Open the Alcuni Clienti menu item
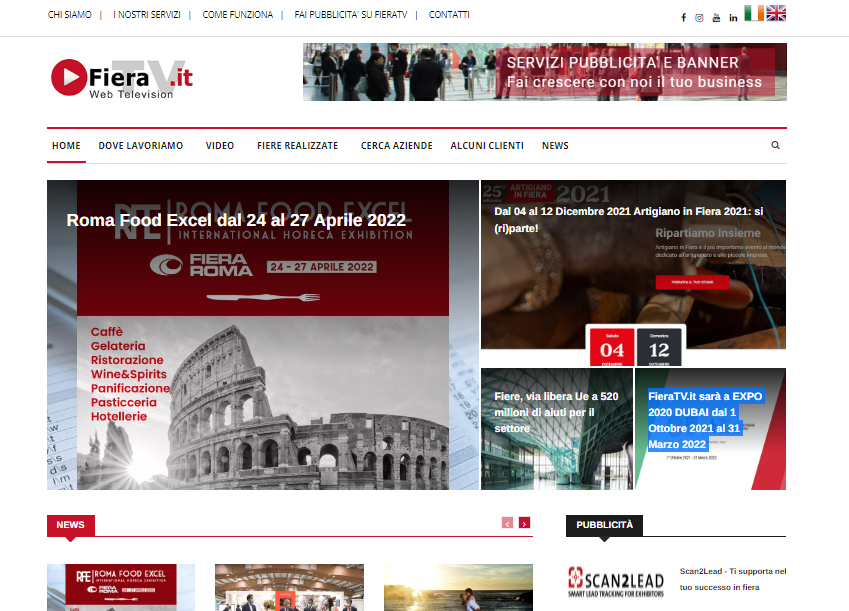849x611 pixels. pyautogui.click(x=487, y=146)
